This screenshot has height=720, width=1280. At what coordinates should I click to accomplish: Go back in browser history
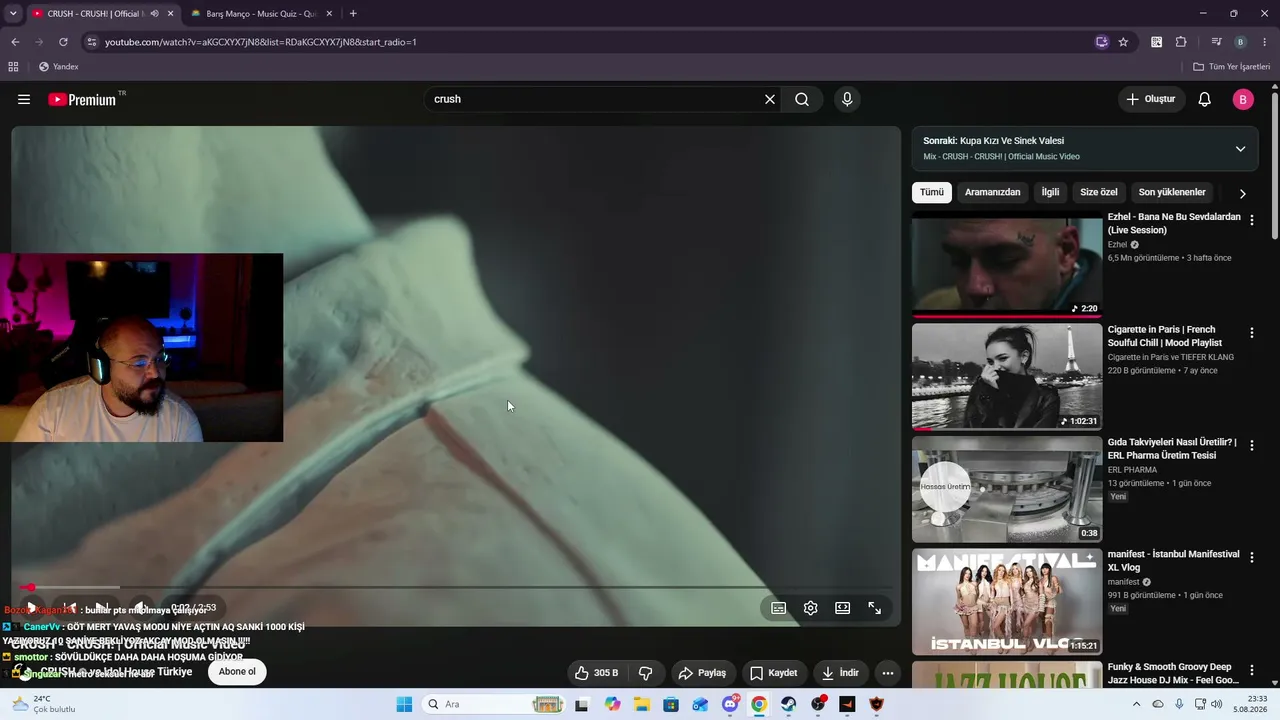(15, 42)
